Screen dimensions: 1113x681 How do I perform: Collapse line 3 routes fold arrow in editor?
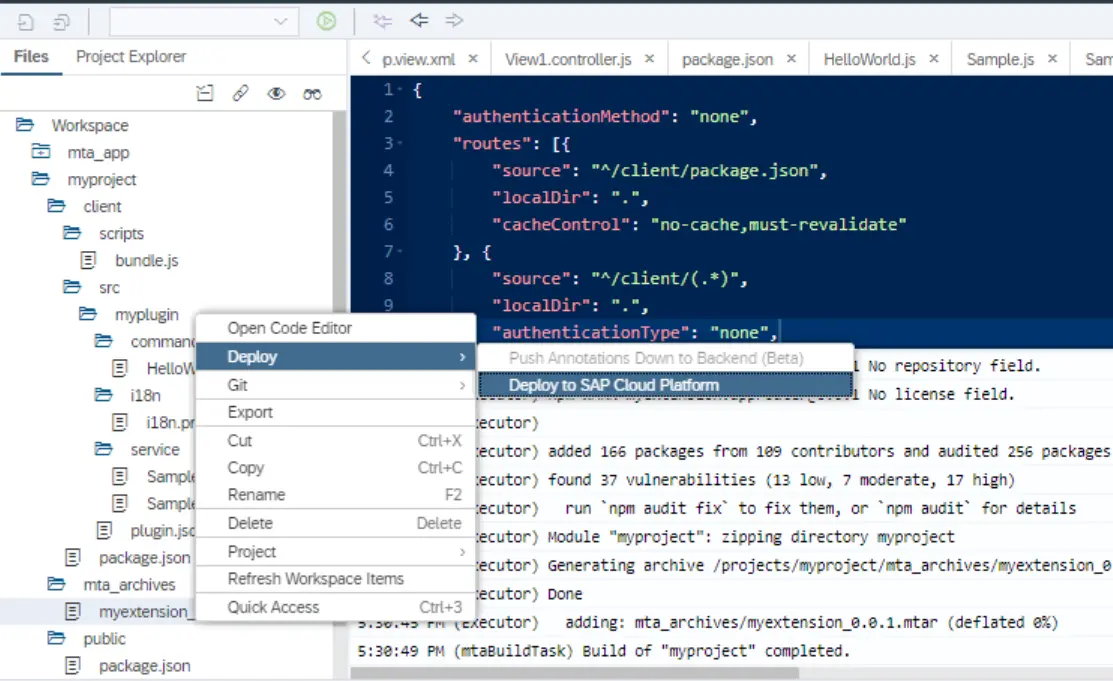point(400,143)
